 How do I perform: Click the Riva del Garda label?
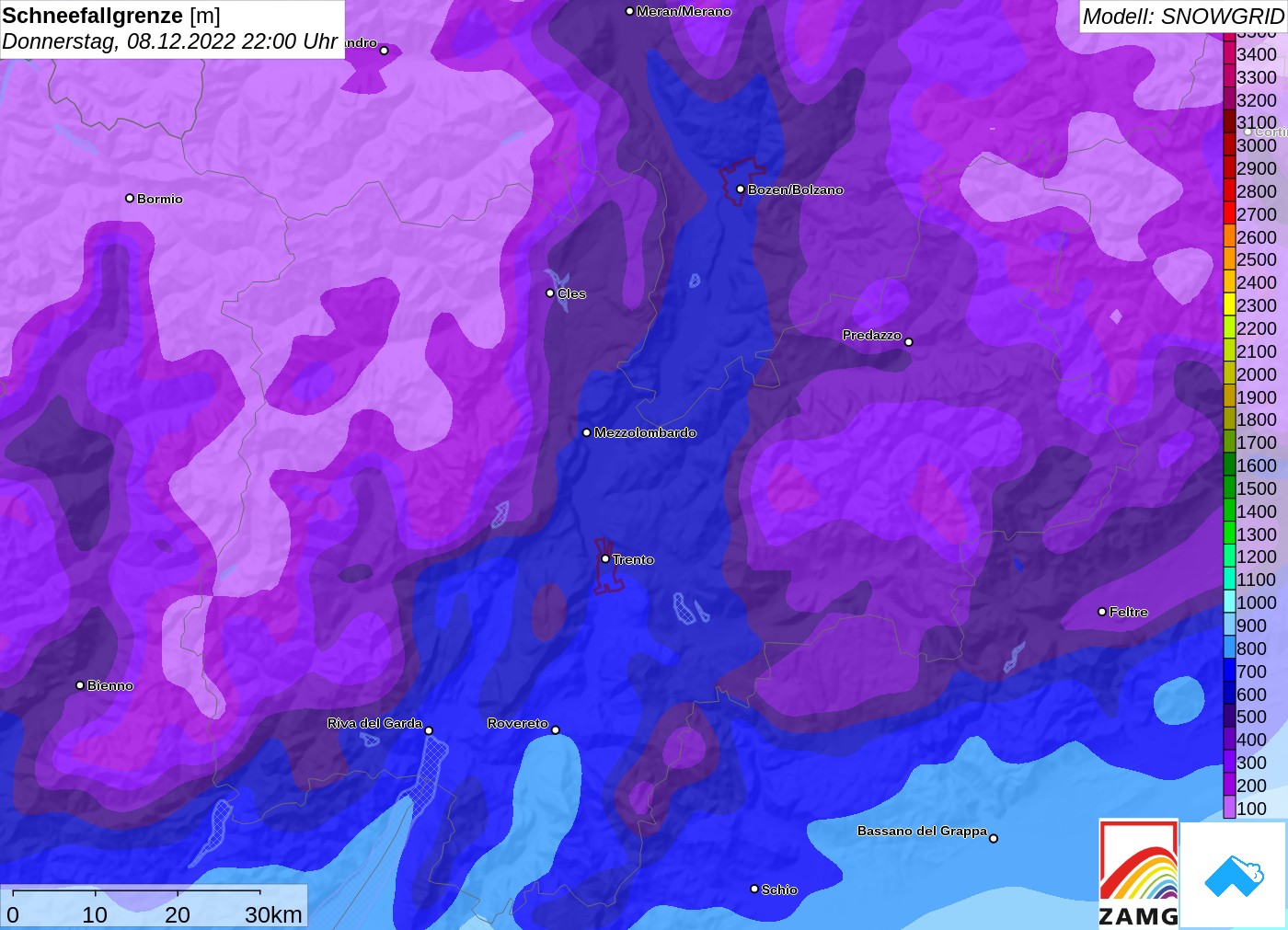(x=374, y=723)
